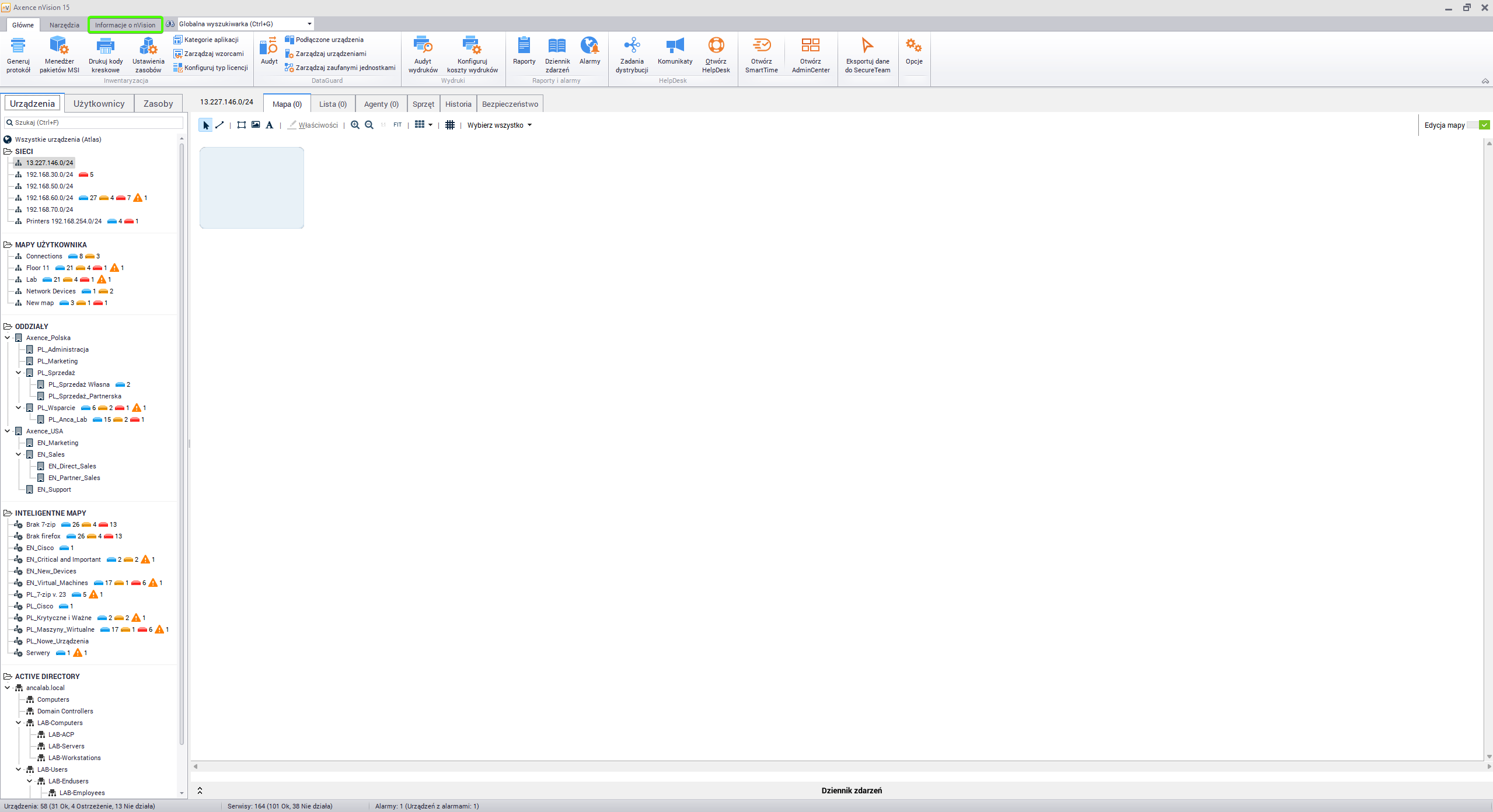Toggle the map grid icon
Image resolution: width=1493 pixels, height=812 pixels.
pyautogui.click(x=449, y=125)
